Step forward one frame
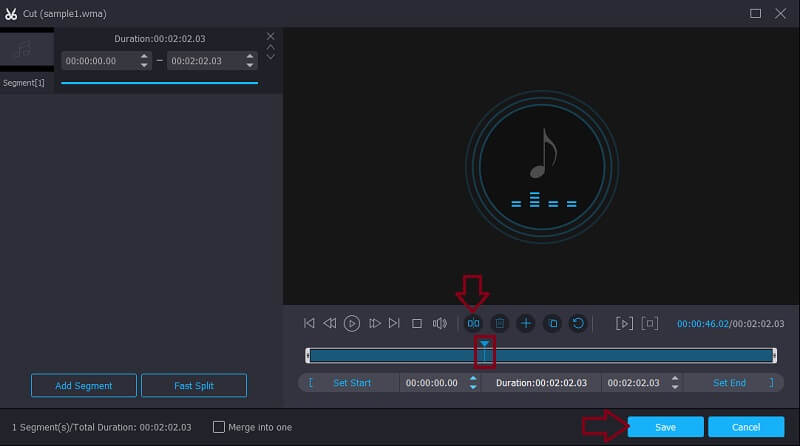 pyautogui.click(x=374, y=323)
